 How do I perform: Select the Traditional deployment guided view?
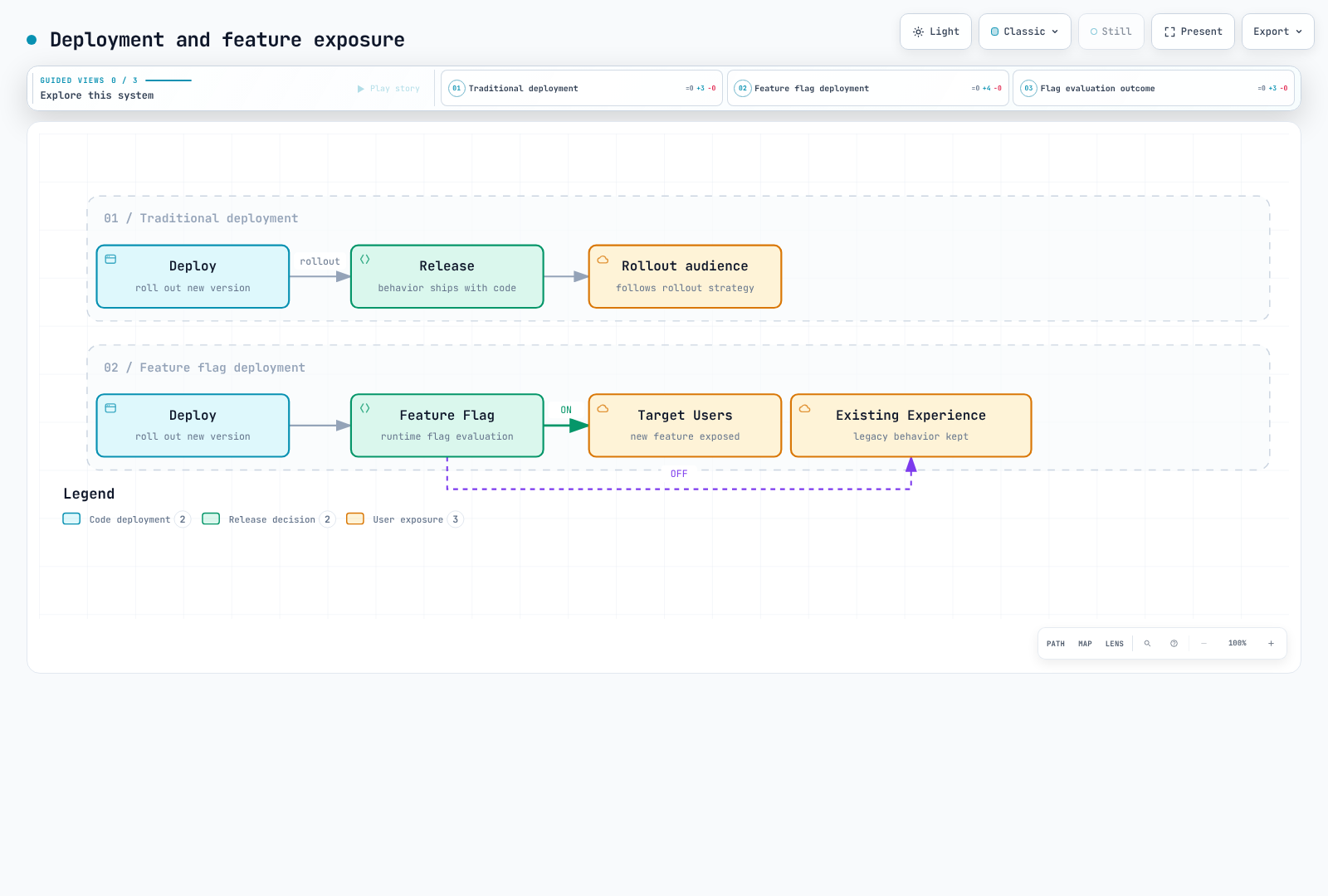582,88
